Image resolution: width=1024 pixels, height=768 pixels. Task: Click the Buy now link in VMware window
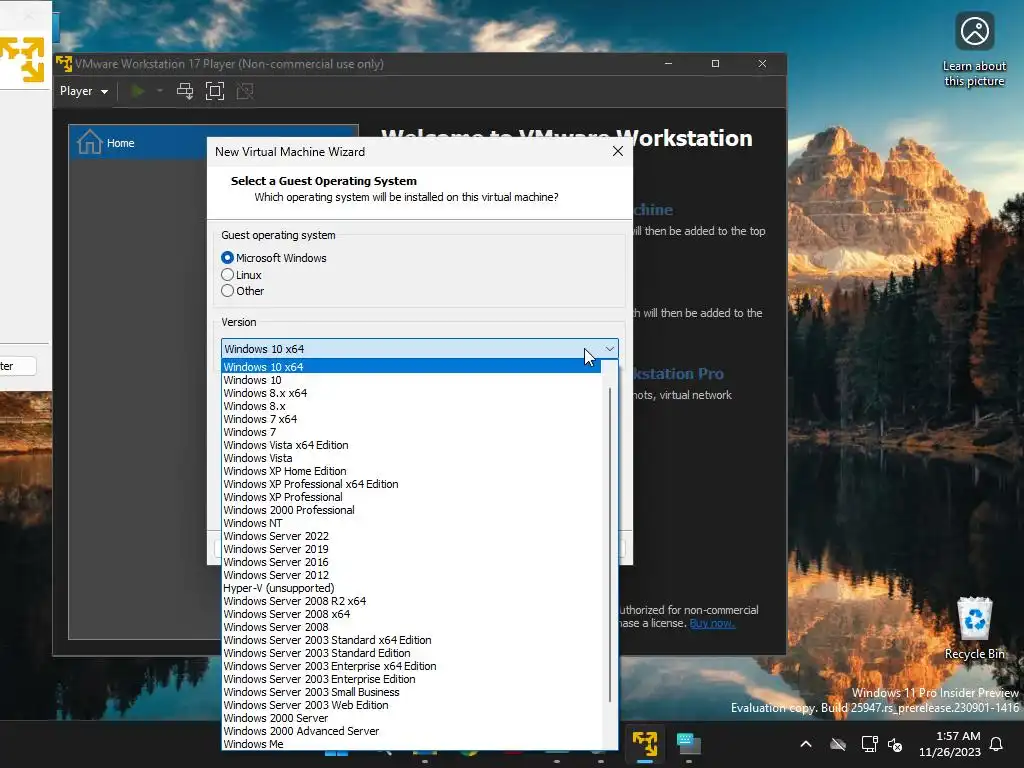click(x=712, y=623)
